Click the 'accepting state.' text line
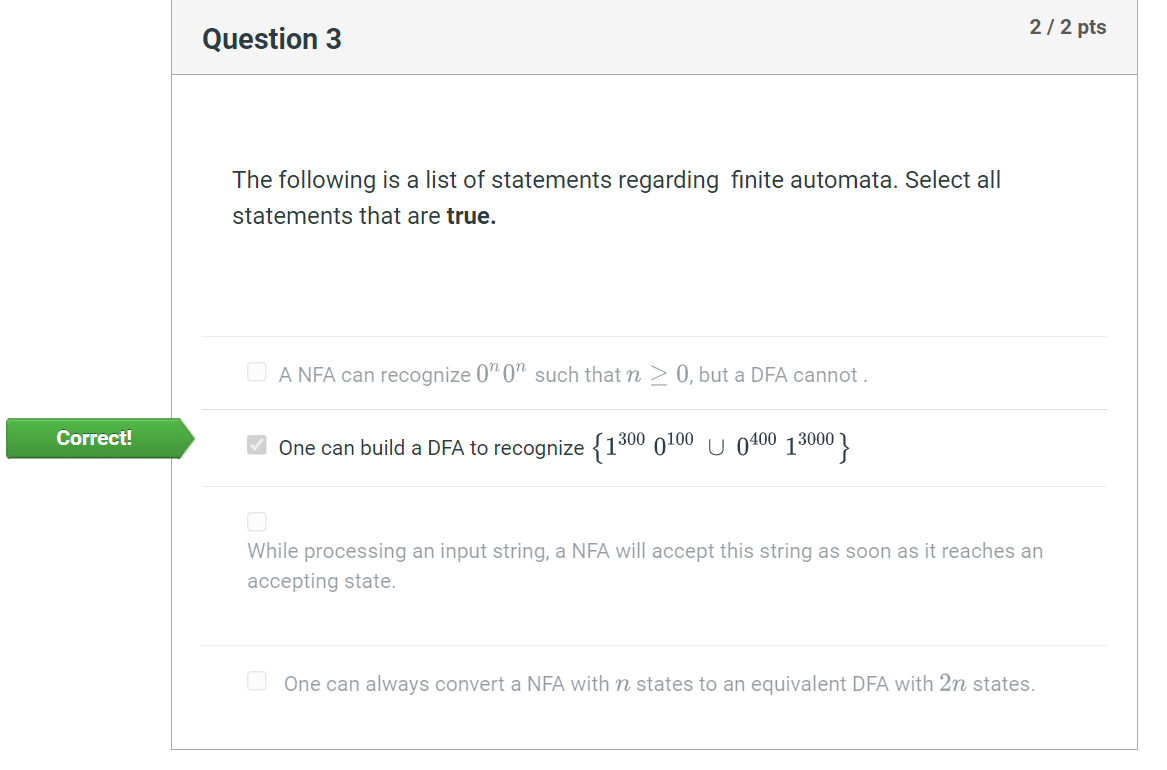The width and height of the screenshot is (1167, 770). click(x=322, y=580)
